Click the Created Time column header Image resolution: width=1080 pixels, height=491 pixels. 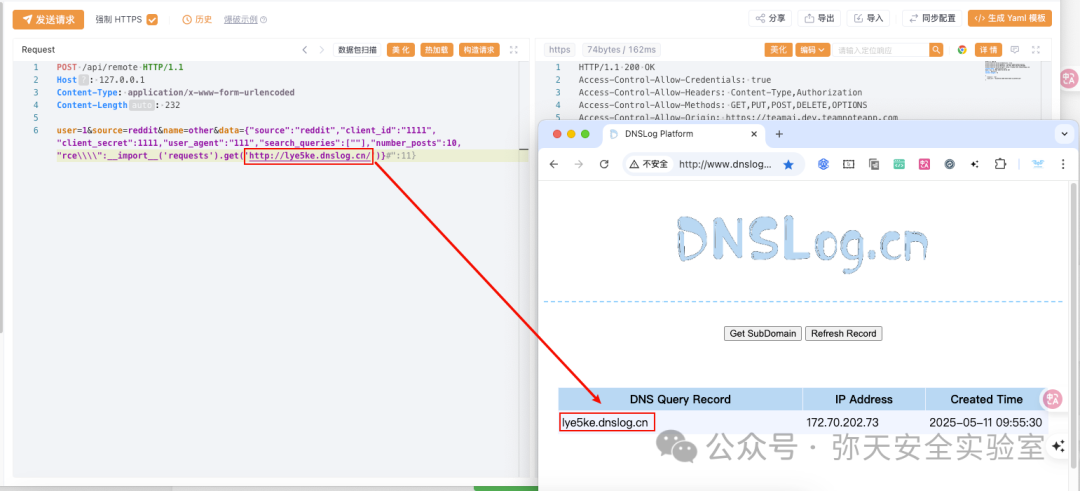pyautogui.click(x=986, y=399)
